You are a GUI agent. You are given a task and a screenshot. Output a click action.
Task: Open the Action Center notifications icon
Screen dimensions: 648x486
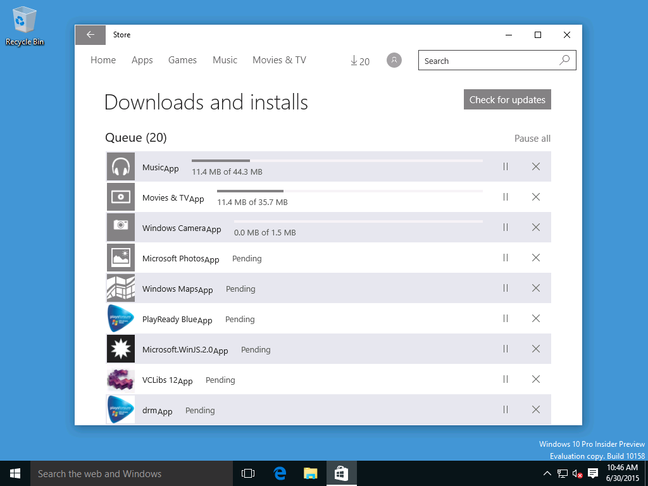(x=593, y=473)
